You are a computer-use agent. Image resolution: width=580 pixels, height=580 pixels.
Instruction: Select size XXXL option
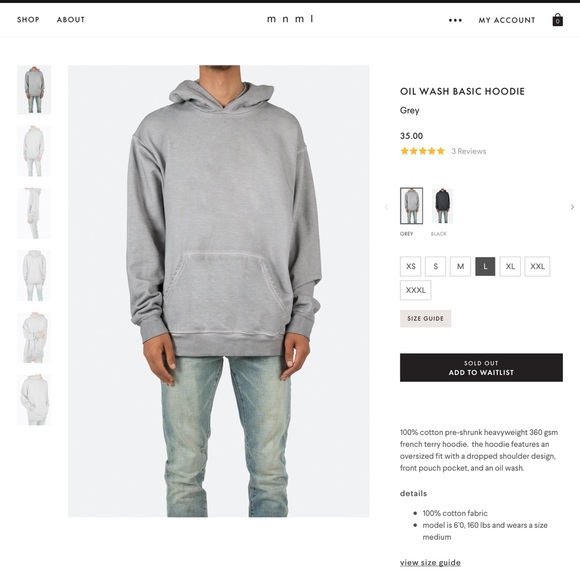pyautogui.click(x=415, y=290)
